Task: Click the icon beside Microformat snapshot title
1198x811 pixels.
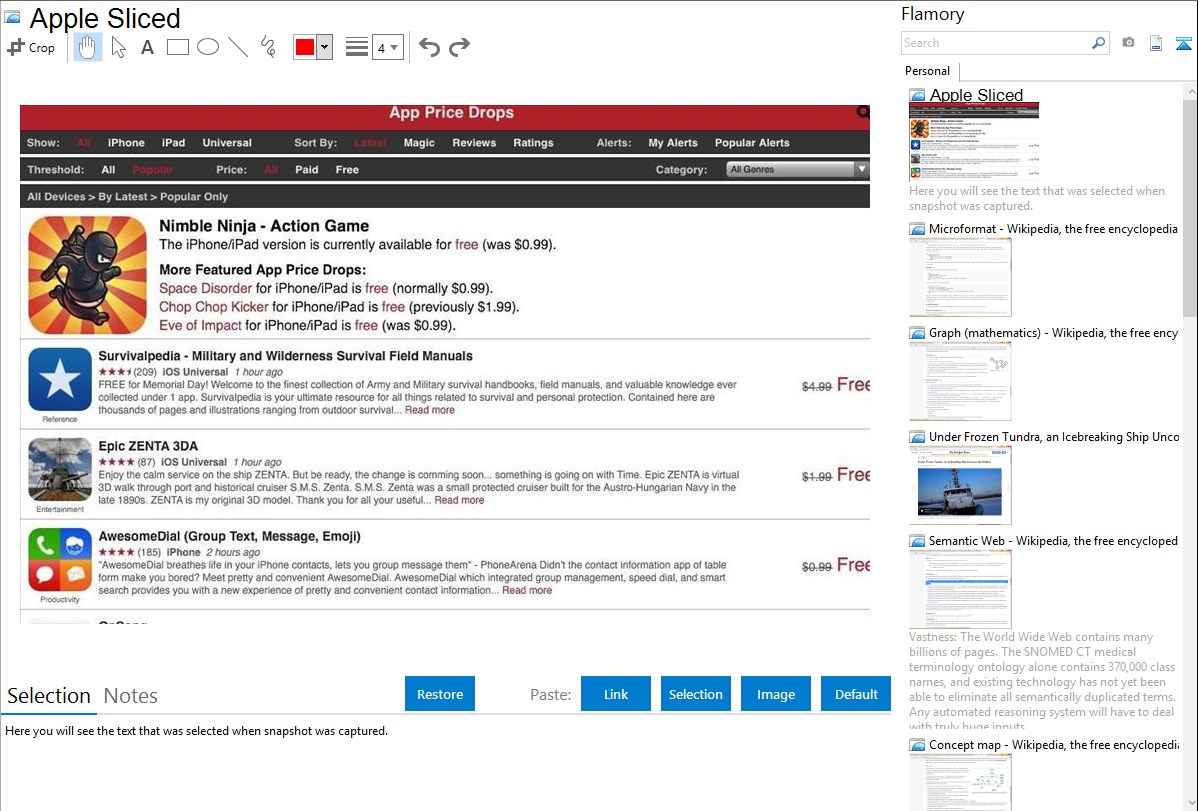Action: click(917, 229)
